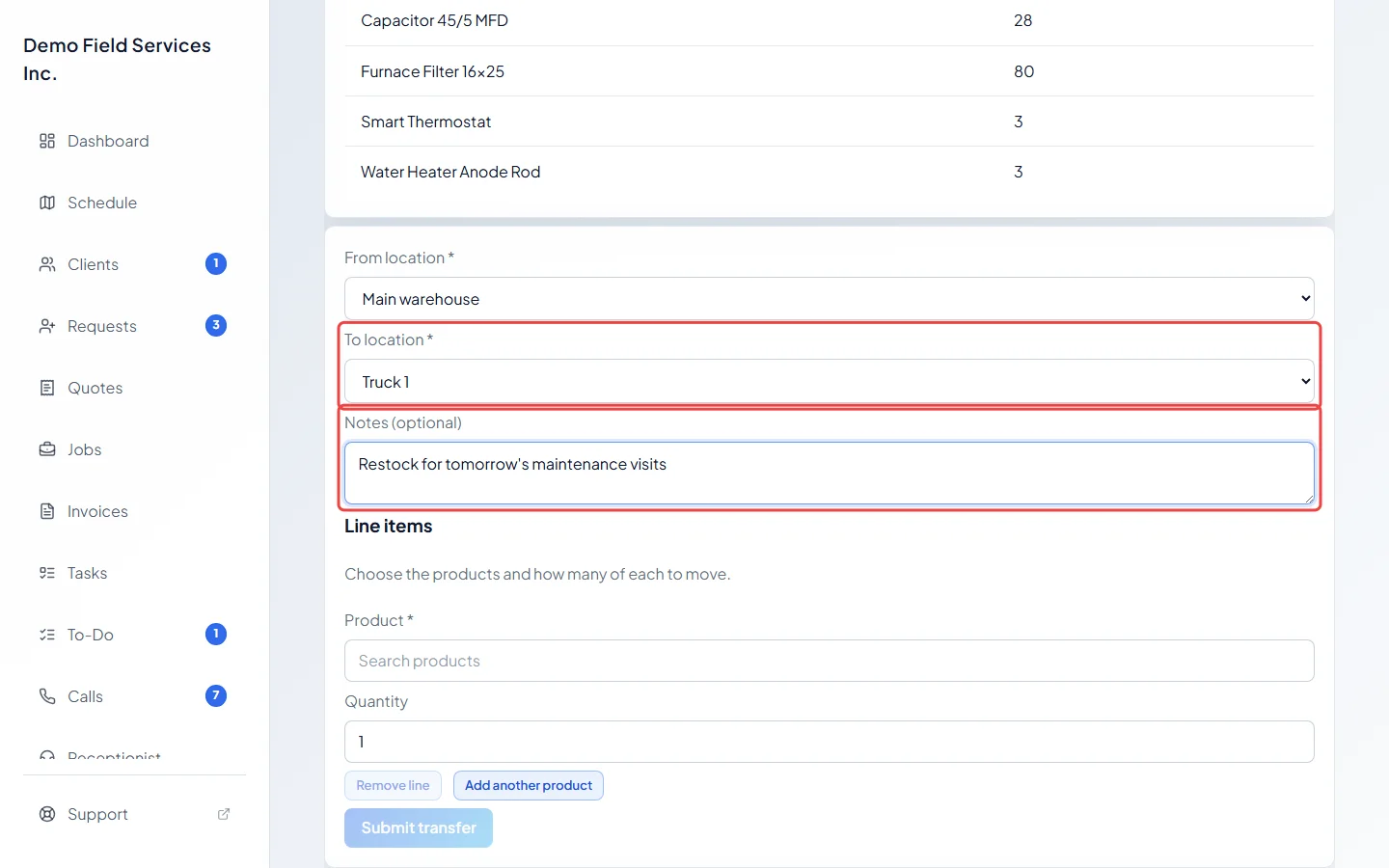Click the Requests add-person icon

(47, 326)
